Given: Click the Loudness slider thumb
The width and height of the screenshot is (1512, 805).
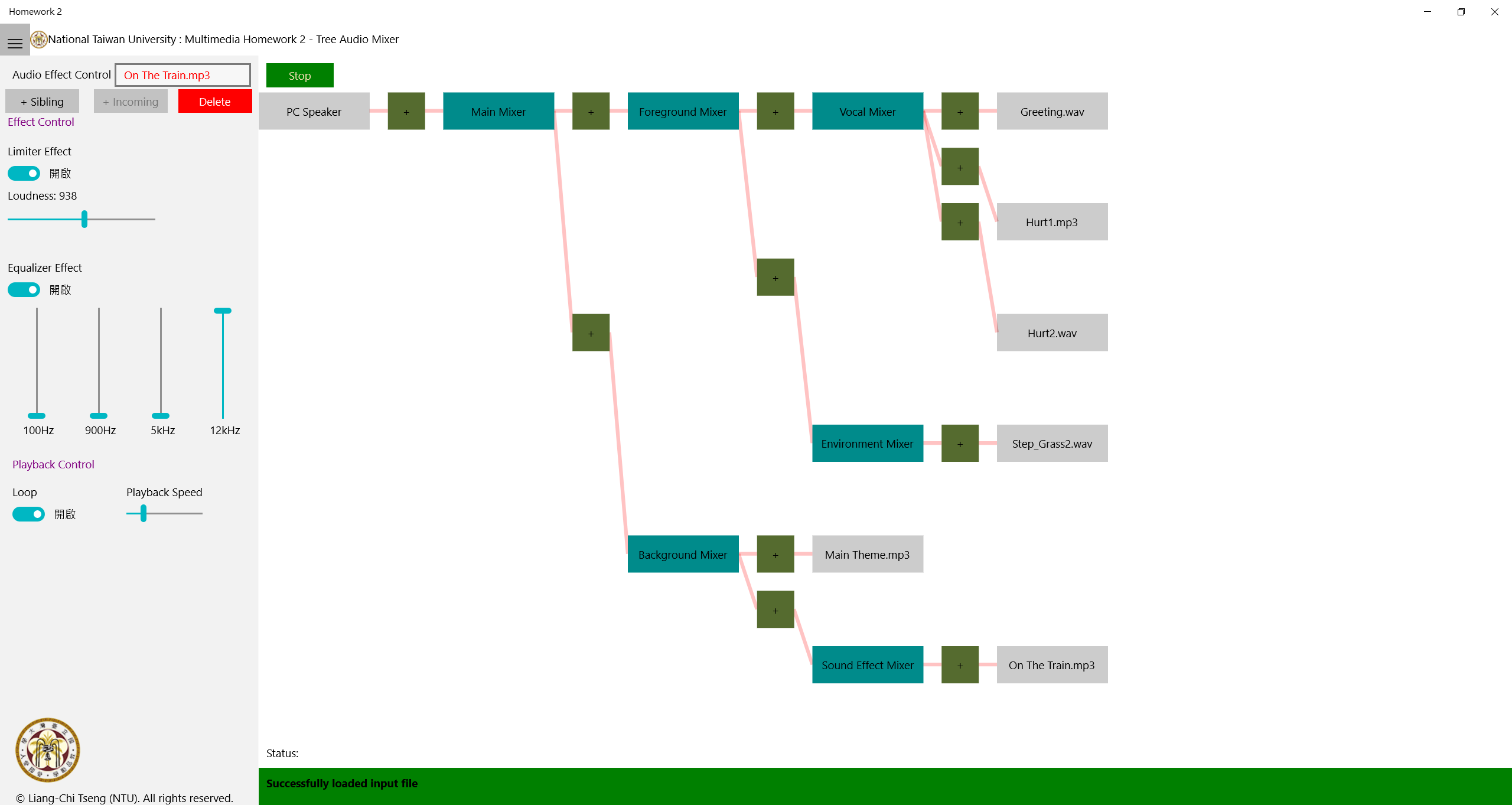Looking at the screenshot, I should click(84, 219).
